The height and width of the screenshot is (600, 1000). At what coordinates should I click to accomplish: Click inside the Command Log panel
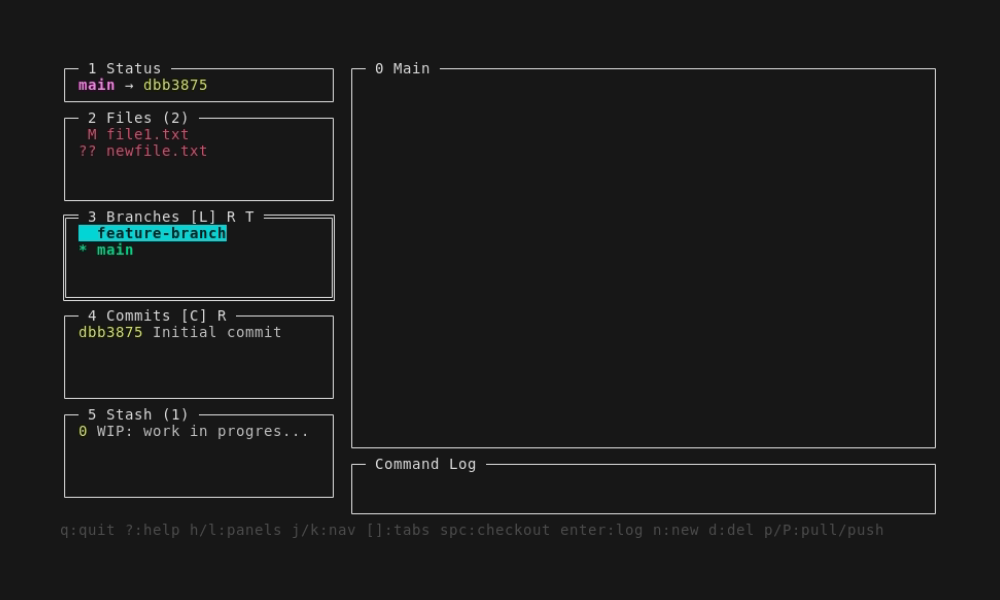click(643, 492)
